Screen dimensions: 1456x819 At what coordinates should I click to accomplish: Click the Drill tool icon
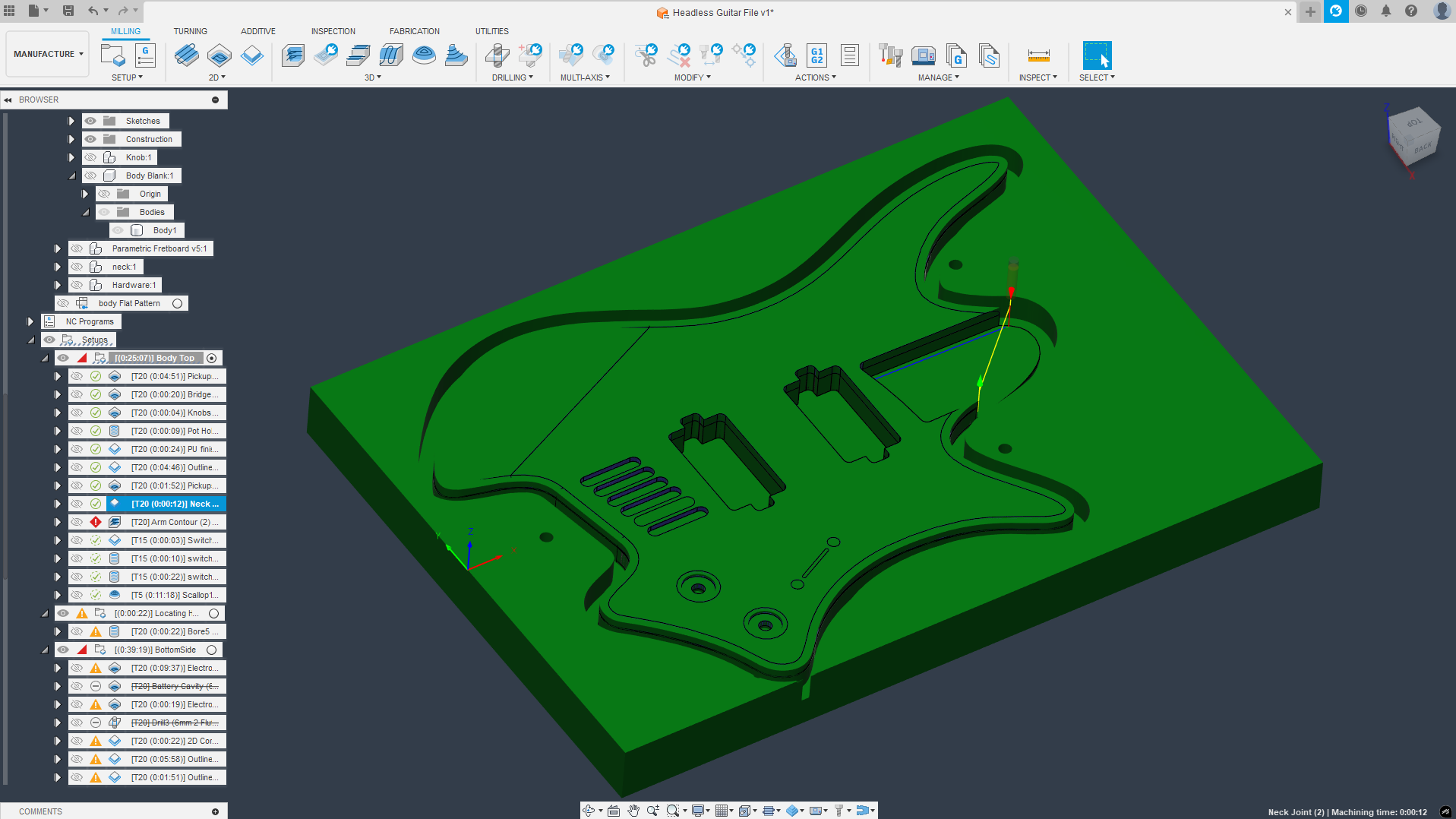497,55
